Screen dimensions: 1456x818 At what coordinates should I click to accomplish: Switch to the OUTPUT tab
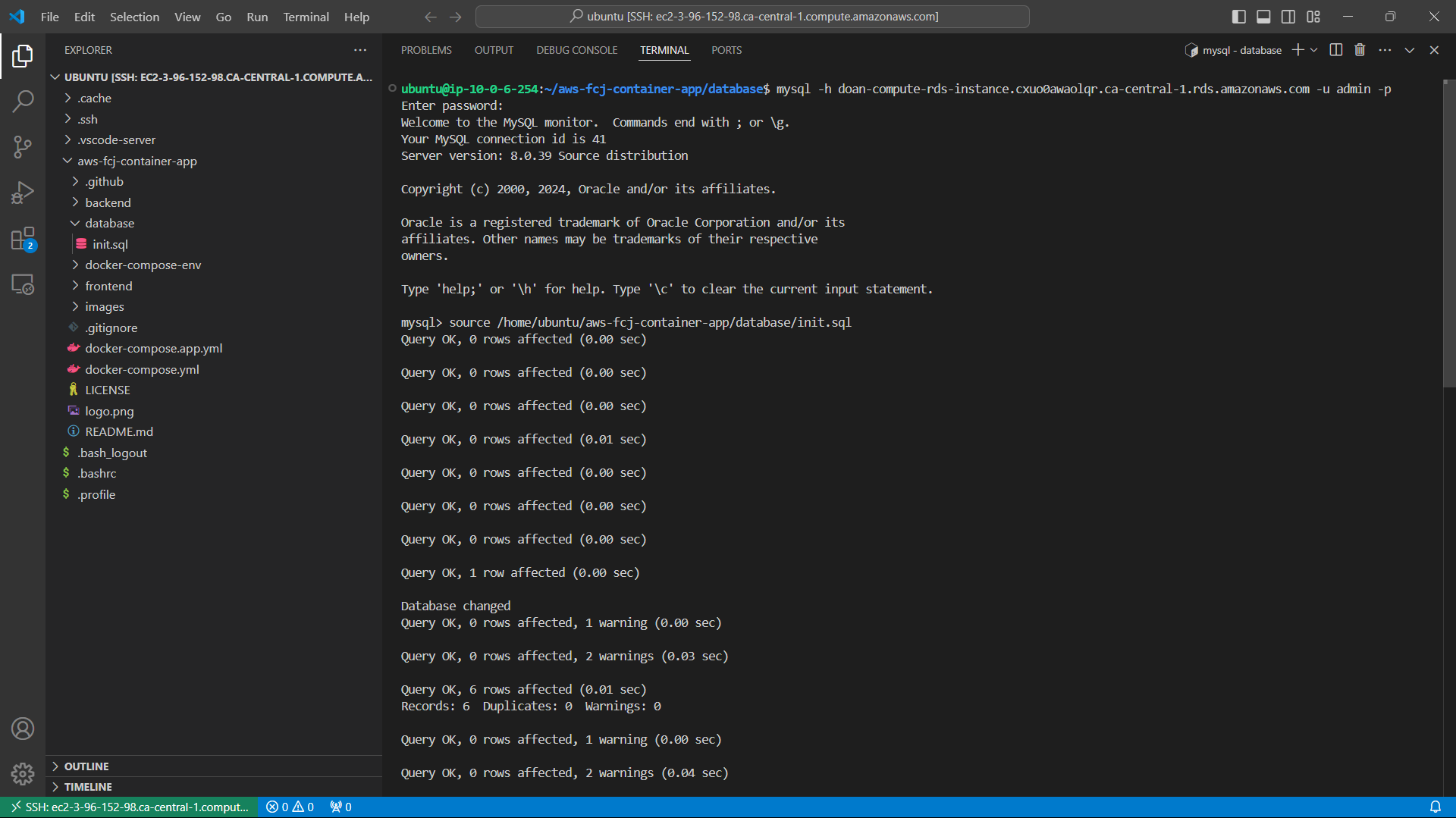click(494, 50)
